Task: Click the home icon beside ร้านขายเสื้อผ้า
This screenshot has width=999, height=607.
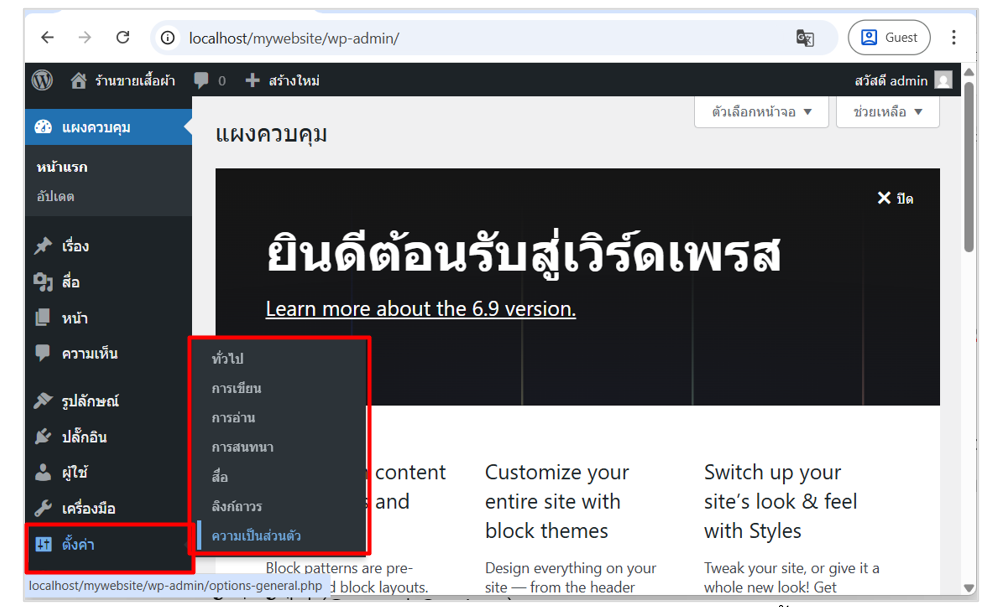Action: (x=79, y=81)
